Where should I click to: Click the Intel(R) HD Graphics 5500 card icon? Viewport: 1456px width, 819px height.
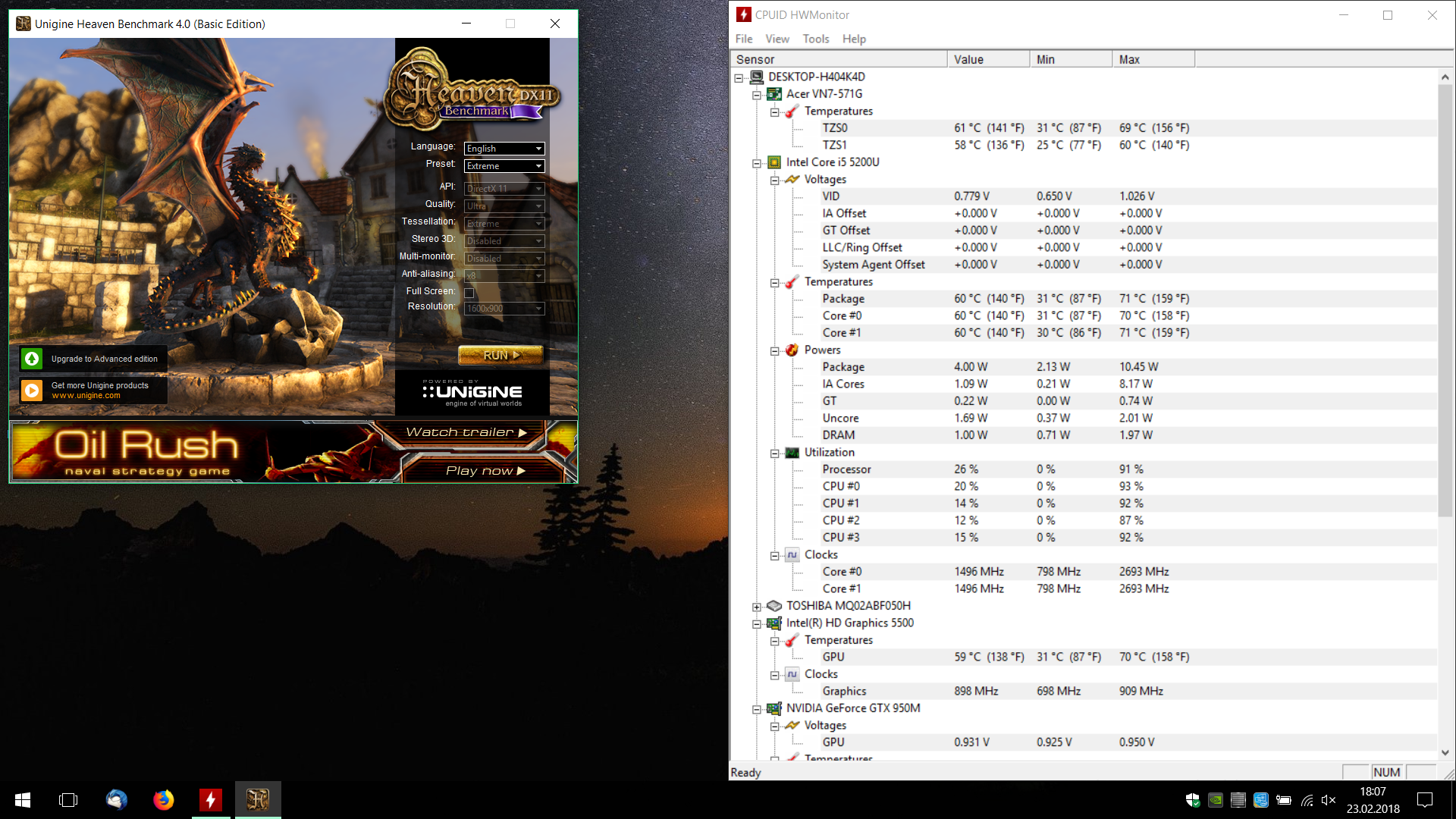coord(773,623)
